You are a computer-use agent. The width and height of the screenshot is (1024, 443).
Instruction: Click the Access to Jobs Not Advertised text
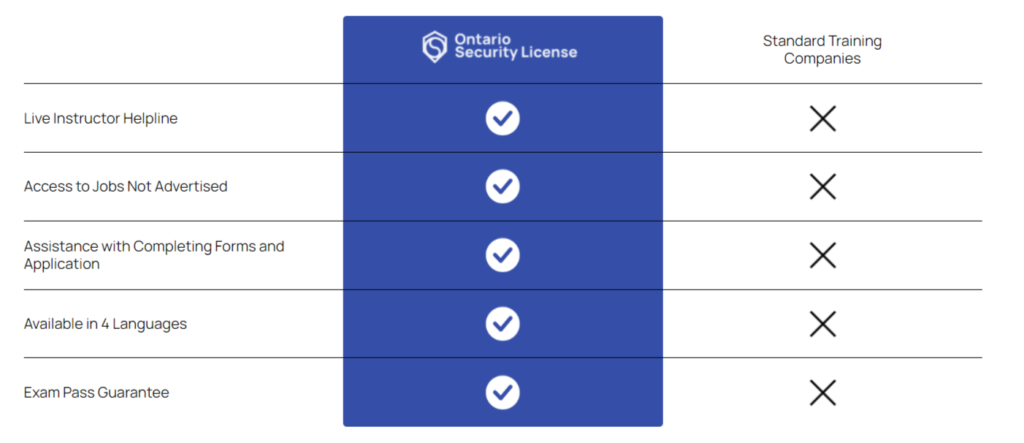coord(125,186)
